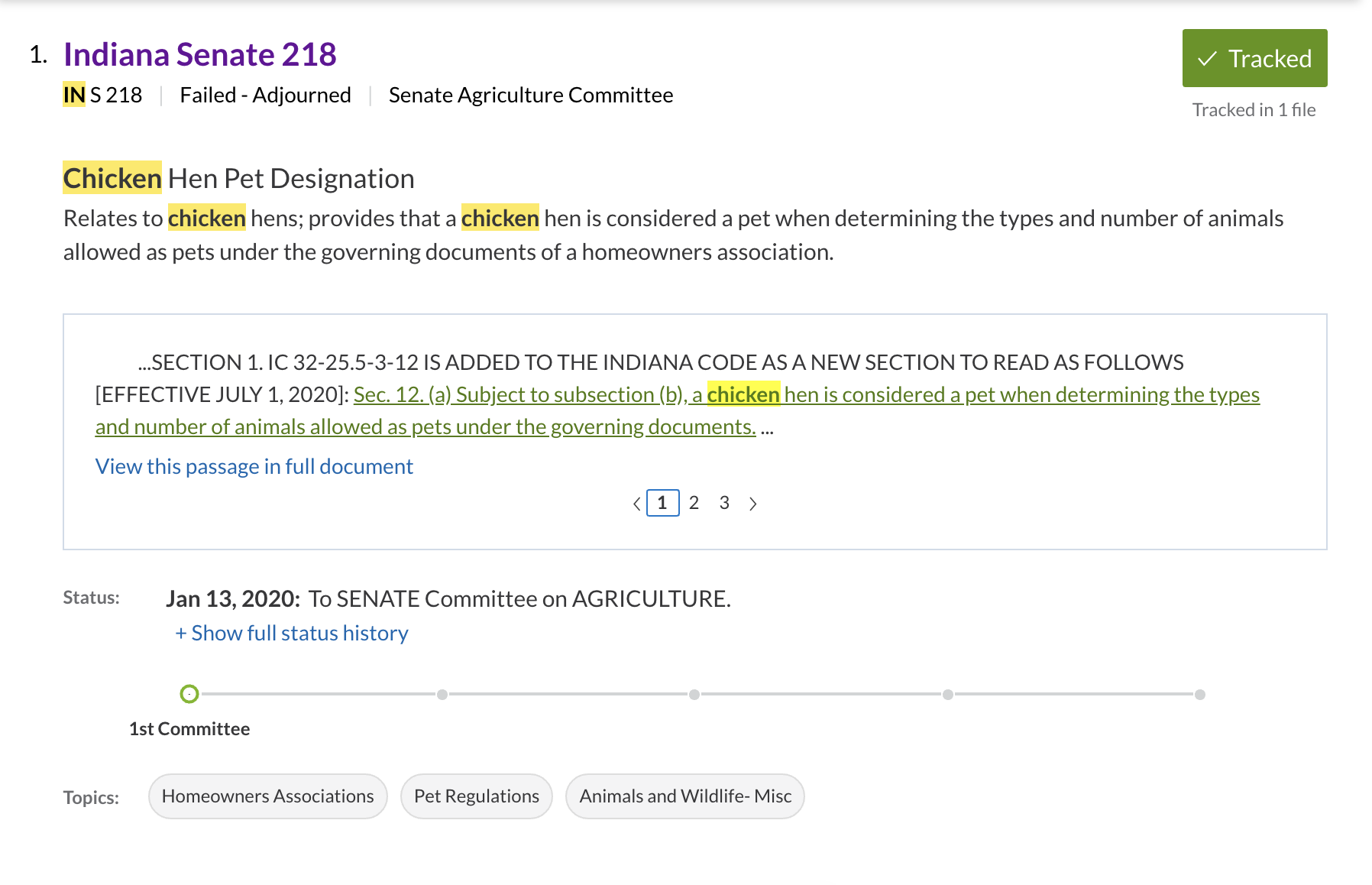This screenshot has width=1372, height=885.
Task: Click the second gray progress stage dot
Action: click(442, 695)
